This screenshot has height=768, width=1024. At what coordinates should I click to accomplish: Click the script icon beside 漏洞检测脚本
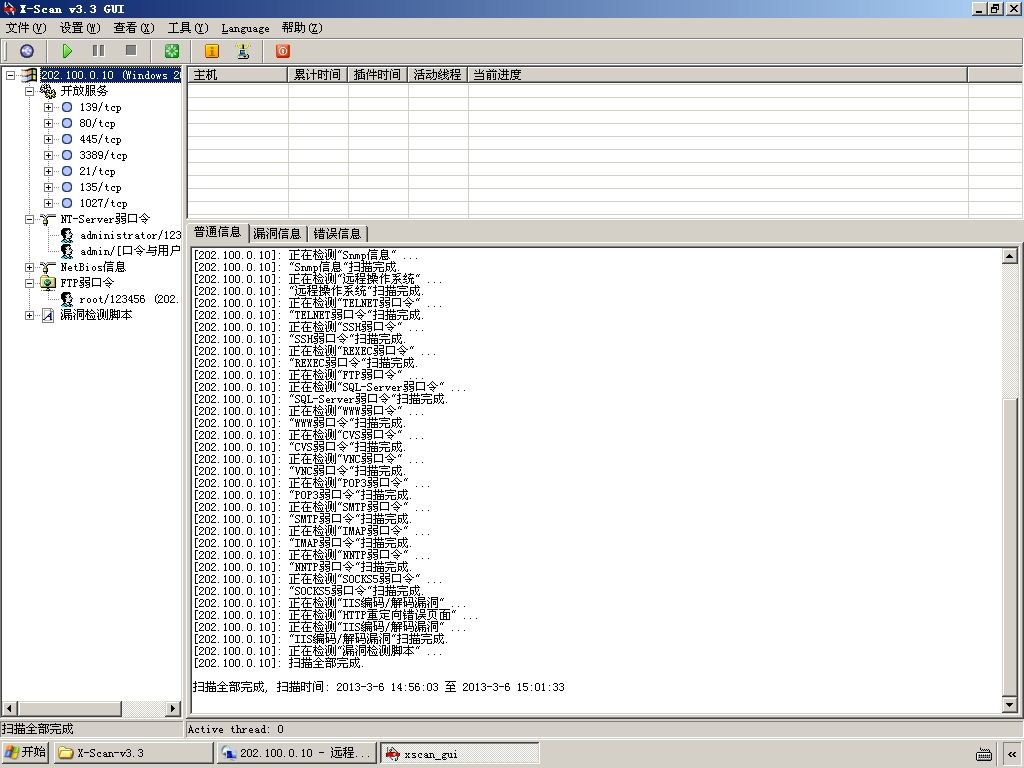pyautogui.click(x=48, y=315)
